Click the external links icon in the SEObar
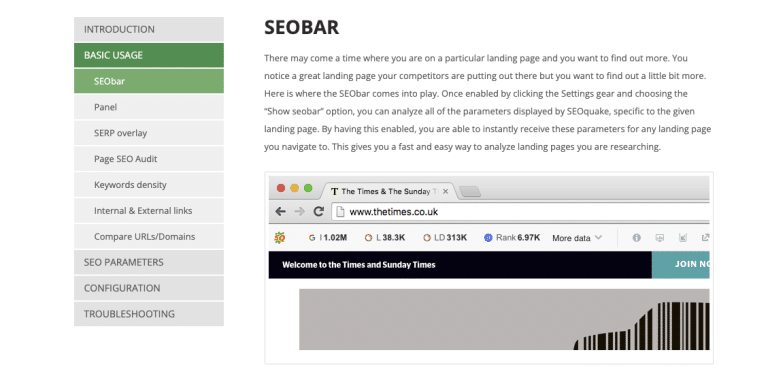Viewport: 768px width, 378px height. (x=705, y=238)
